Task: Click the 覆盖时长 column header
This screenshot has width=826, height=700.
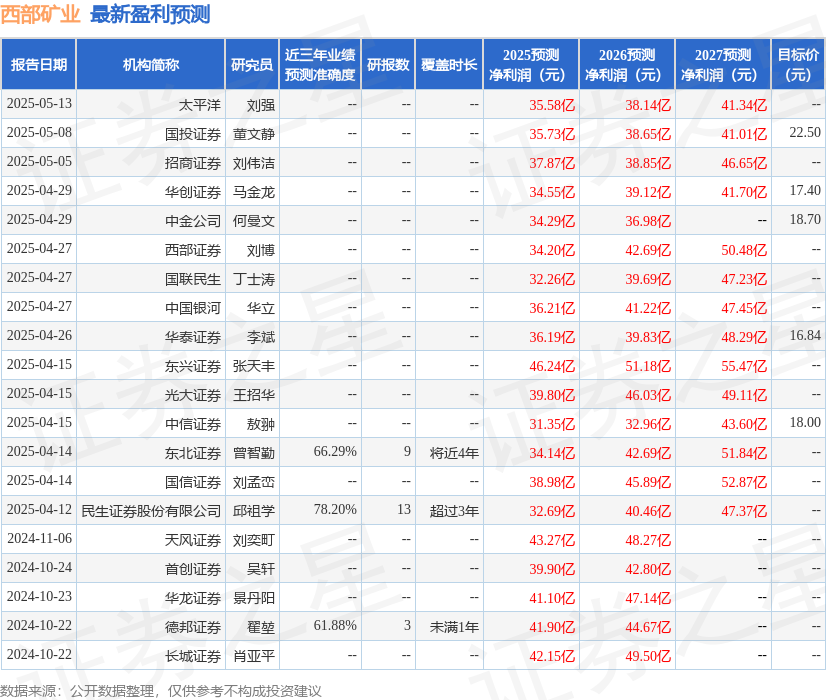Action: (449, 62)
